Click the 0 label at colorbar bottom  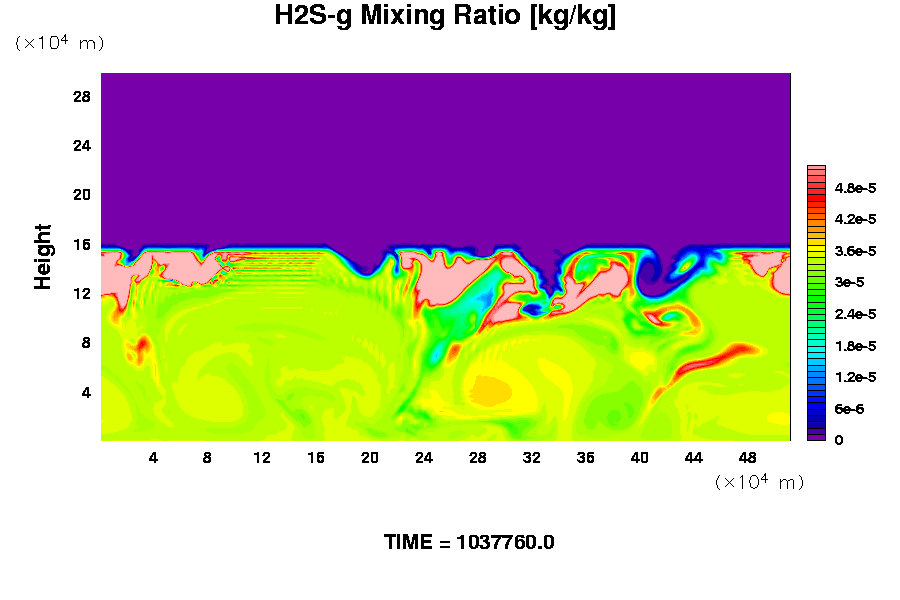point(838,440)
